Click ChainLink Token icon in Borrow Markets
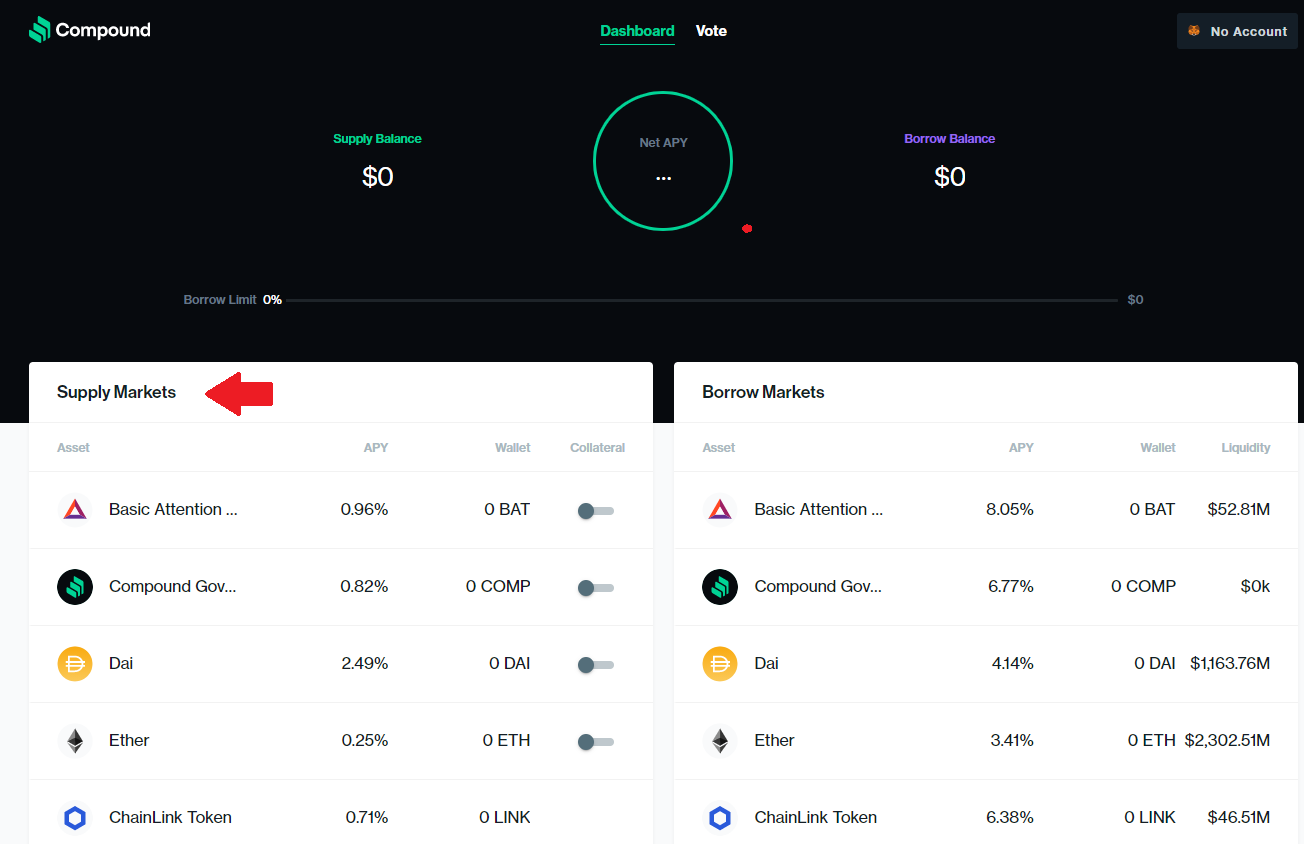Viewport: 1304px width, 844px height. click(720, 818)
